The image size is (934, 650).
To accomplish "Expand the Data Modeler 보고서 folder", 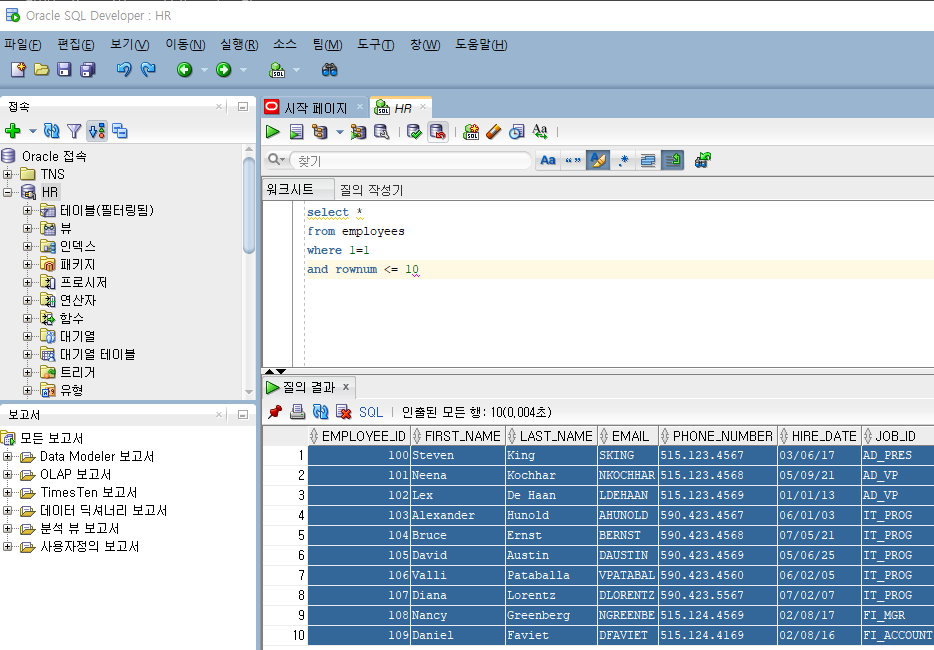I will [x=8, y=457].
